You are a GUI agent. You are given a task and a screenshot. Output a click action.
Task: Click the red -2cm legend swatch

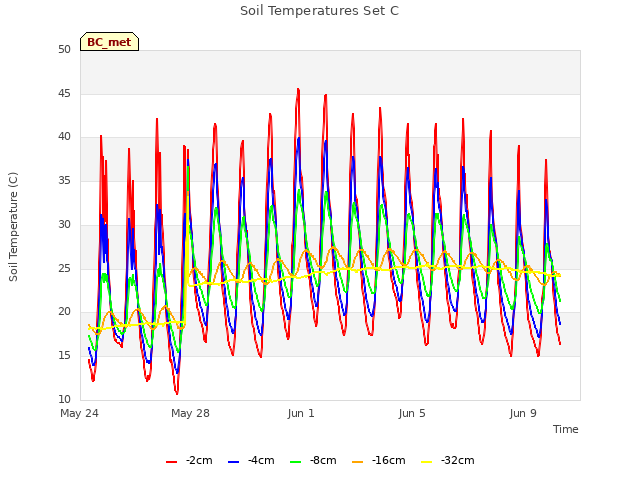[171, 462]
